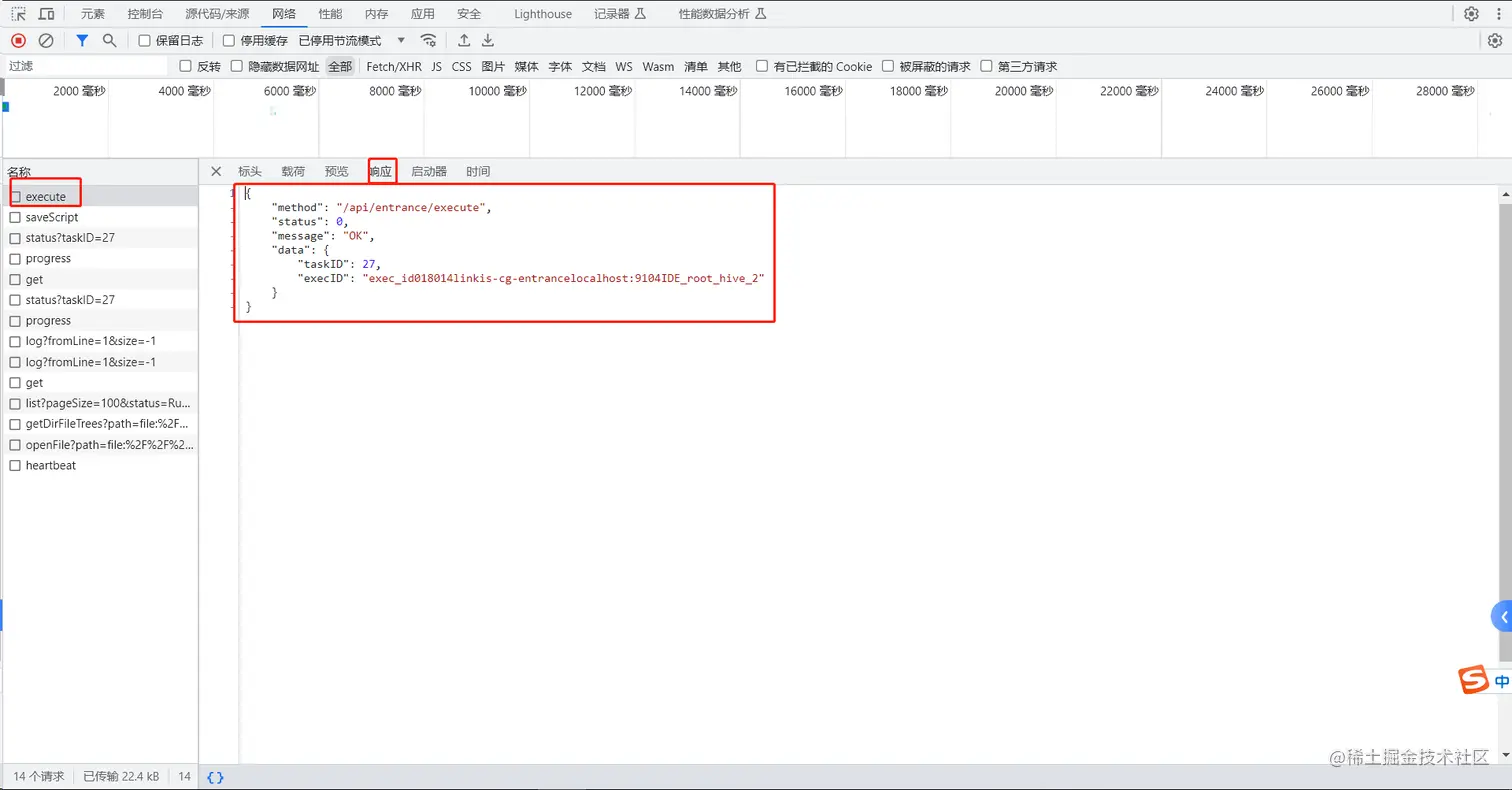
Task: Click the request filter text field
Action: (86, 66)
